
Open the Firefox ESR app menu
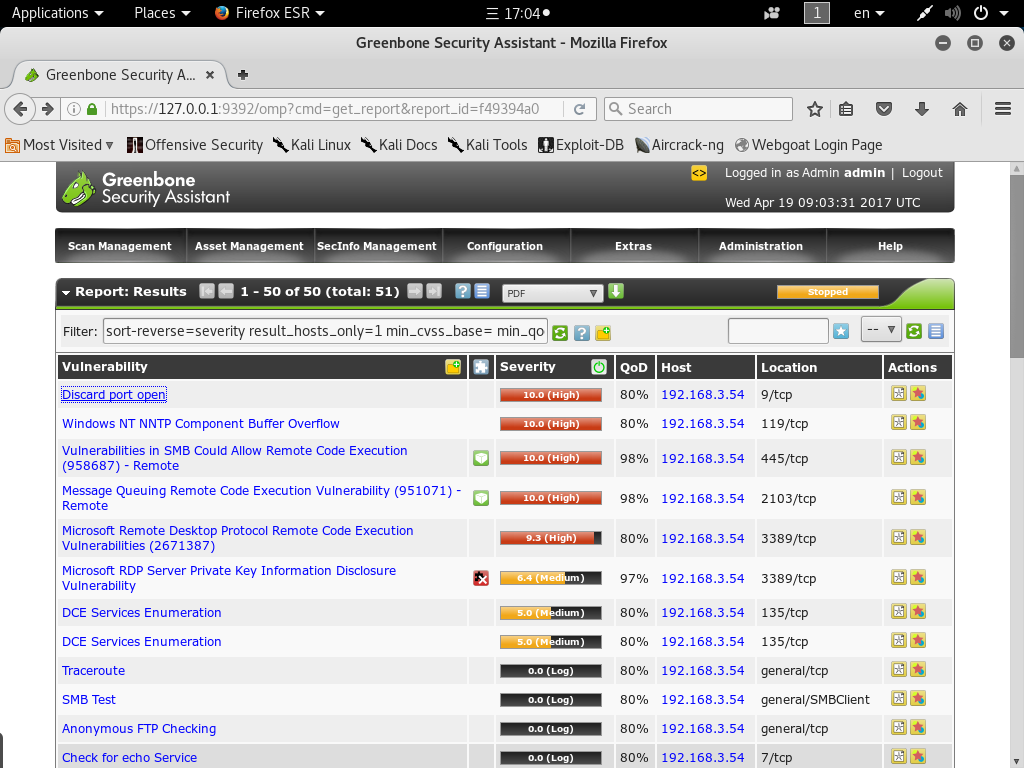tap(270, 13)
